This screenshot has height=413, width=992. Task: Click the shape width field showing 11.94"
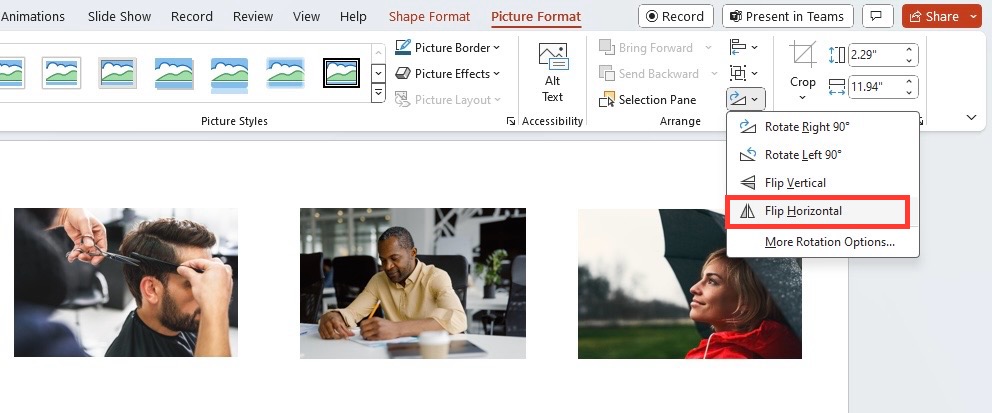pos(876,86)
